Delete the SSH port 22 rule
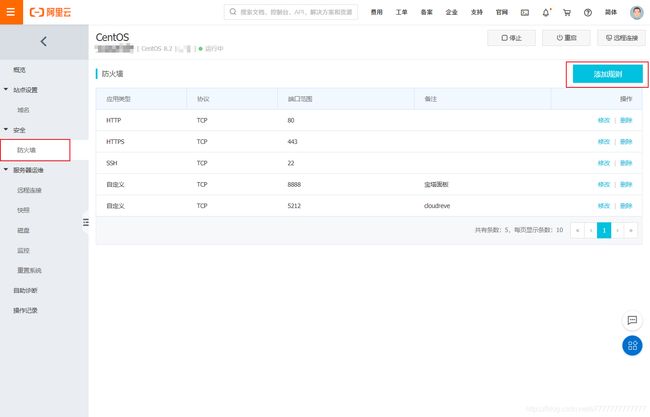 click(x=626, y=163)
